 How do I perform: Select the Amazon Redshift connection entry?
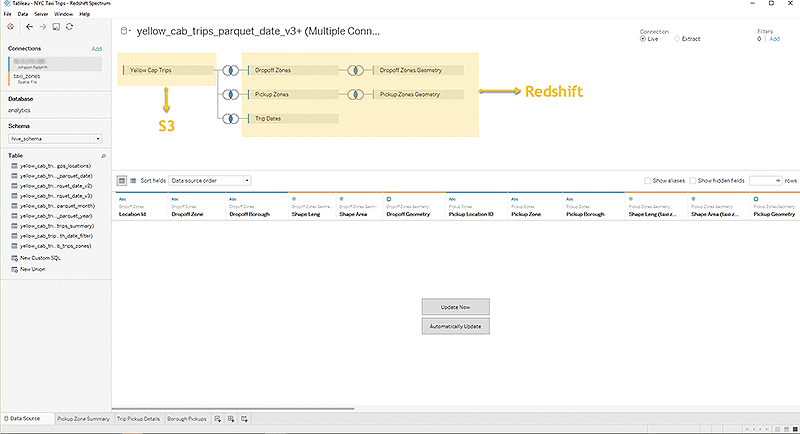pos(55,64)
